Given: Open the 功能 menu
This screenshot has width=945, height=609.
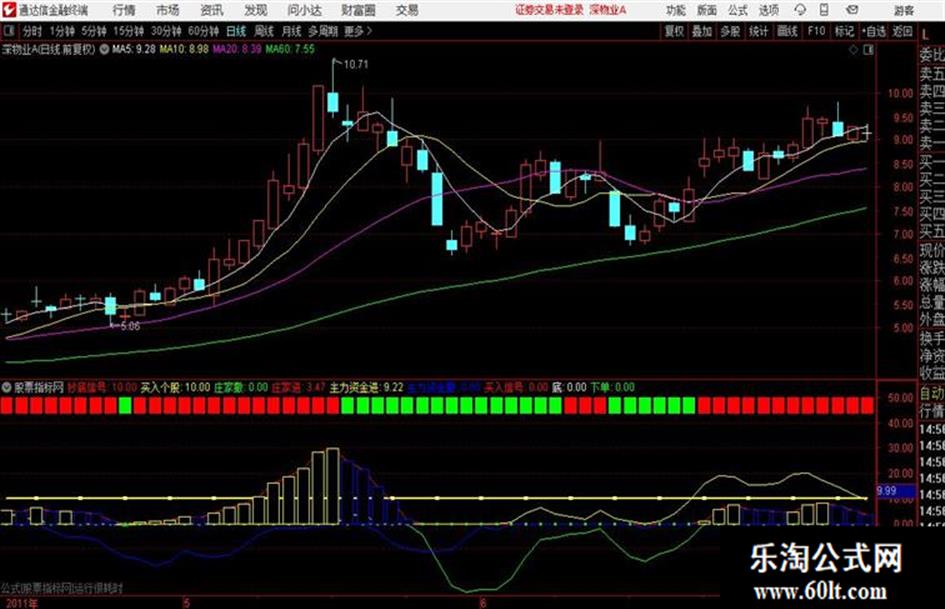Looking at the screenshot, I should coord(676,10).
